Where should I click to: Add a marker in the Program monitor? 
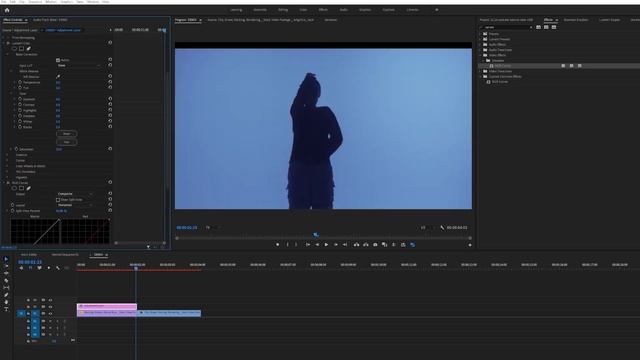point(278,244)
